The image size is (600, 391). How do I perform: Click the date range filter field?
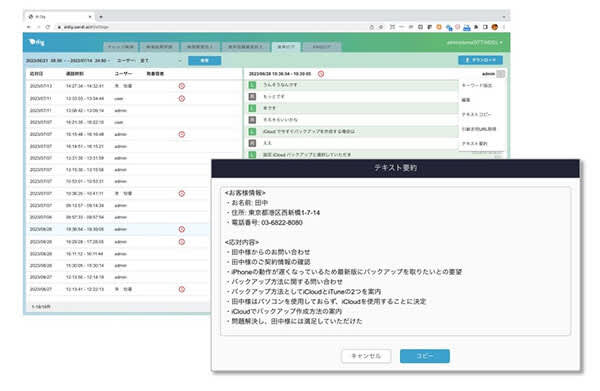click(x=67, y=60)
